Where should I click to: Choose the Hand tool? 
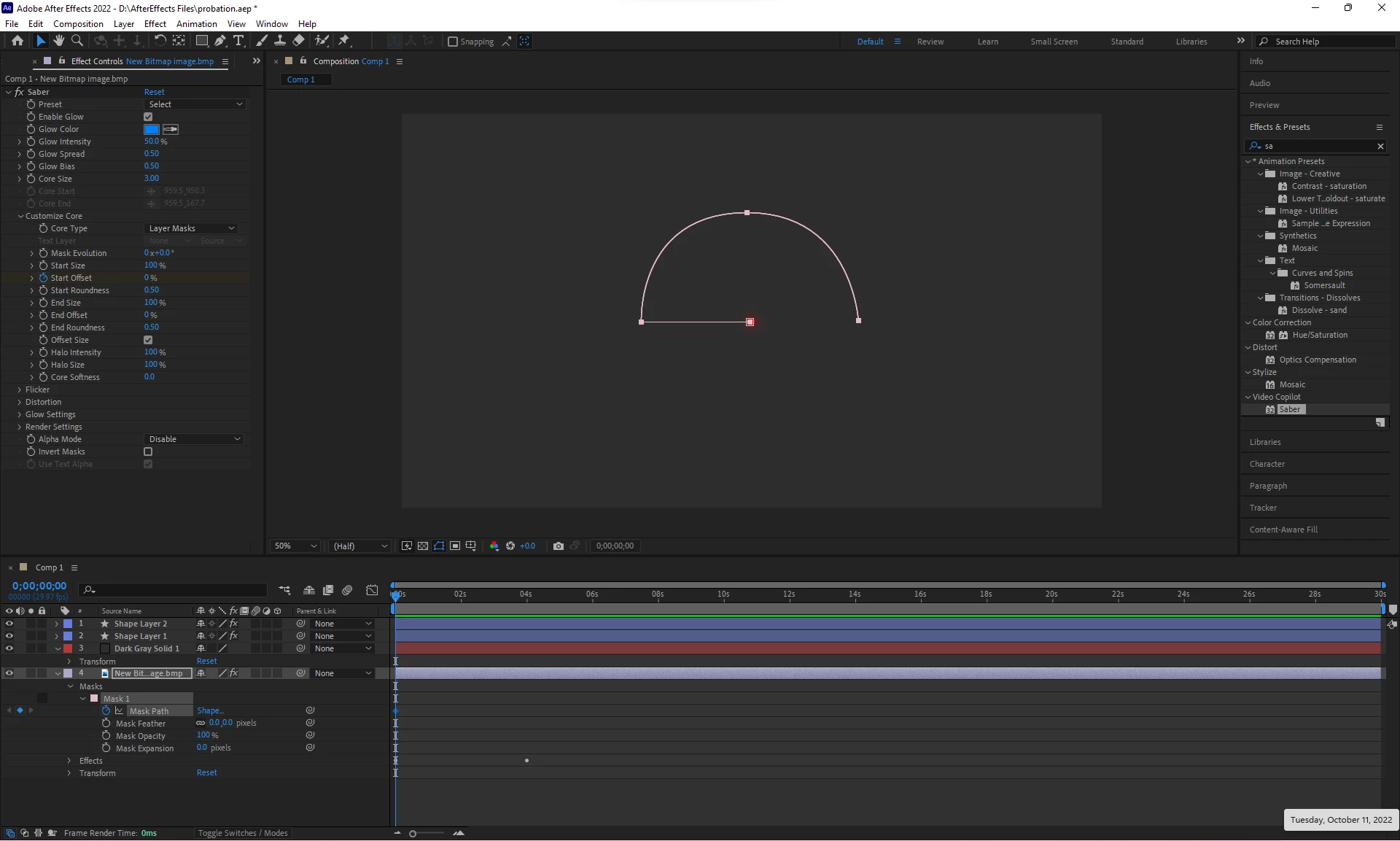point(58,41)
